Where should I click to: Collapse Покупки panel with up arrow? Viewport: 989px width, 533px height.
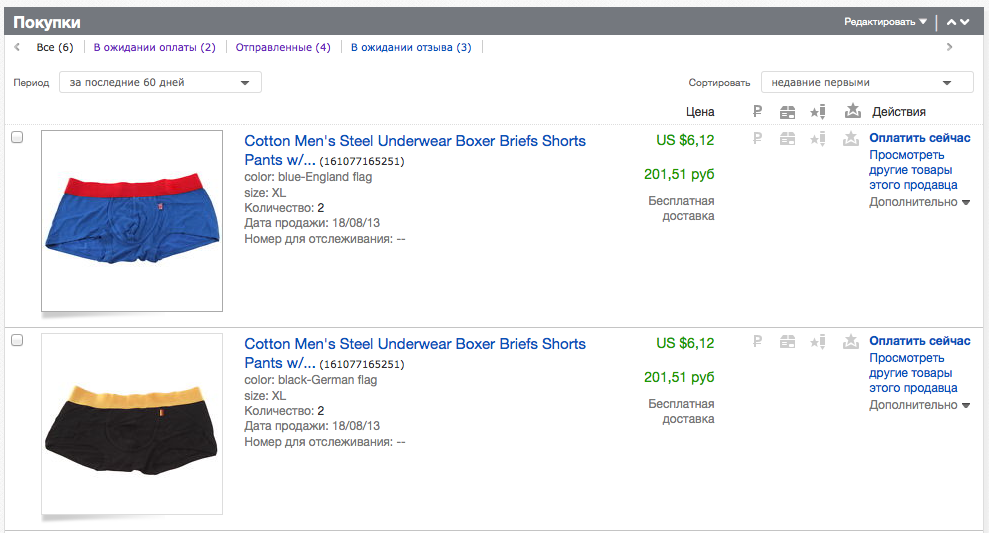951,22
